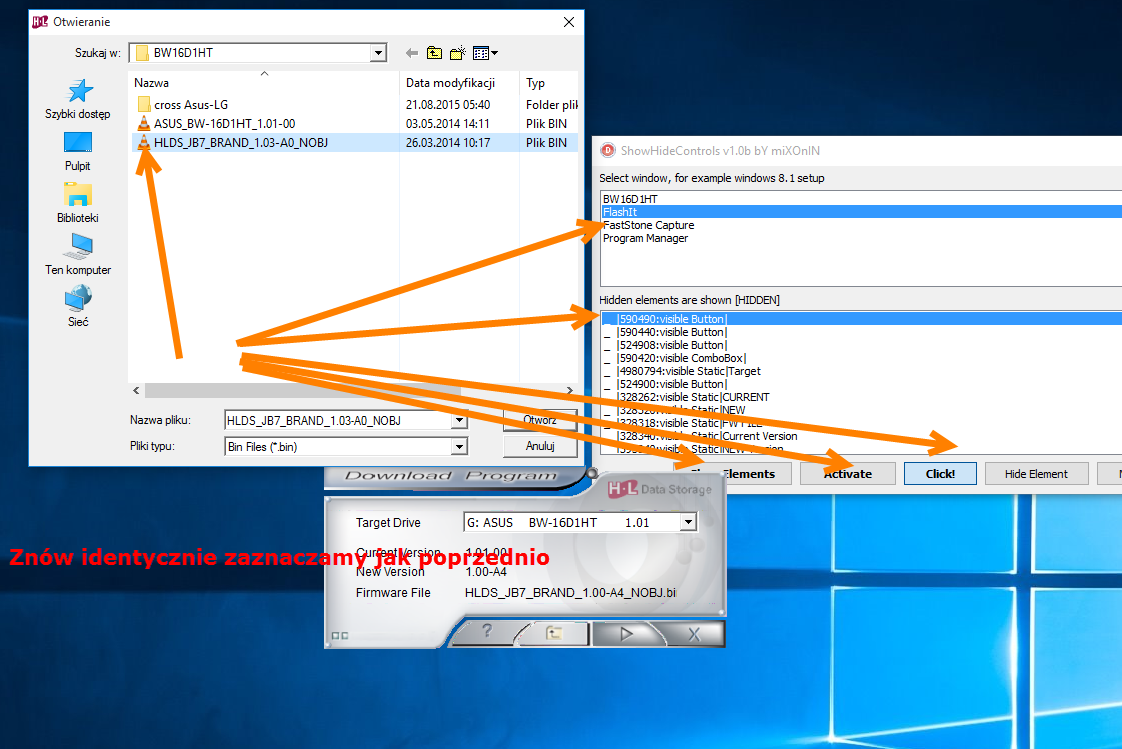This screenshot has height=749, width=1122.
Task: Click the Nazwa pliku filename field
Action: pyautogui.click(x=338, y=421)
